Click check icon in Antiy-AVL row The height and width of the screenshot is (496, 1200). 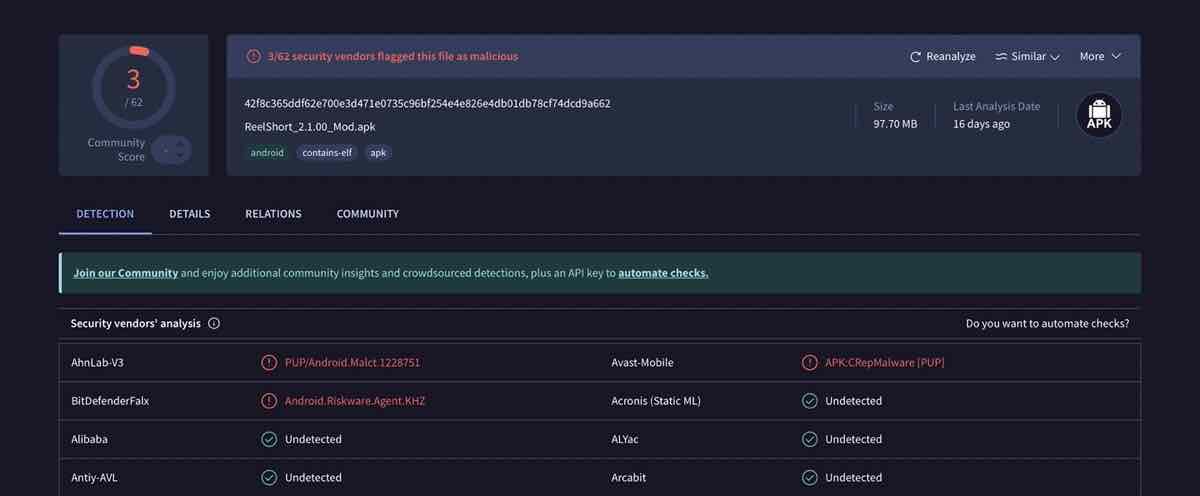[x=269, y=478]
